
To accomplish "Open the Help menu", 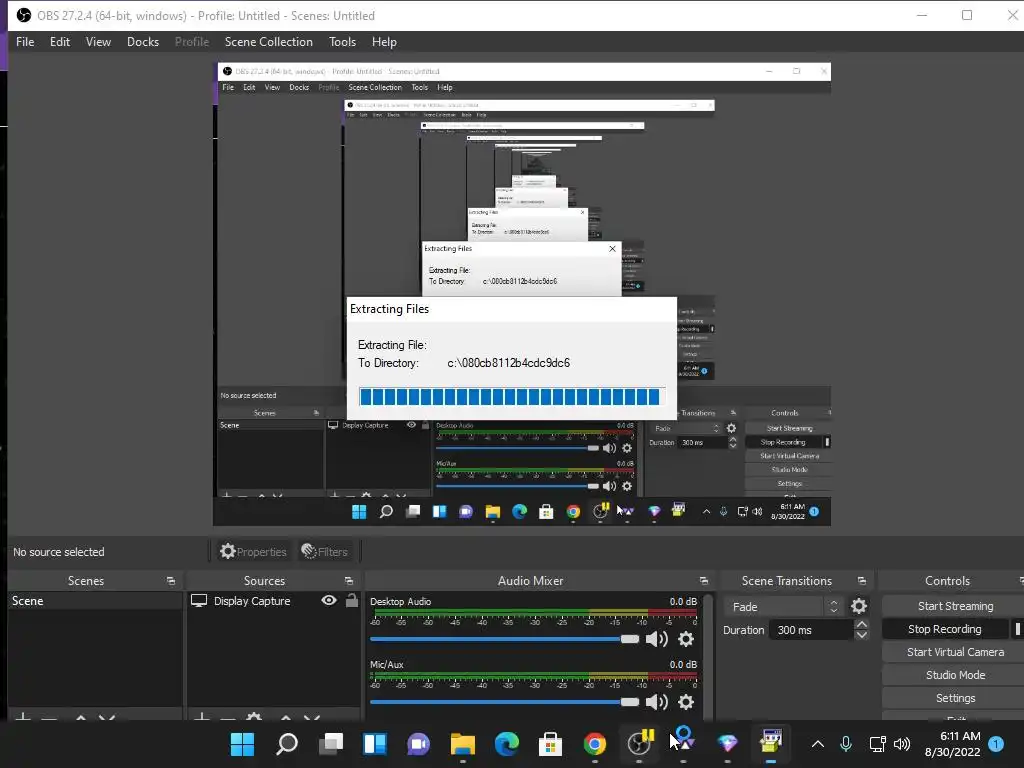I will [384, 42].
